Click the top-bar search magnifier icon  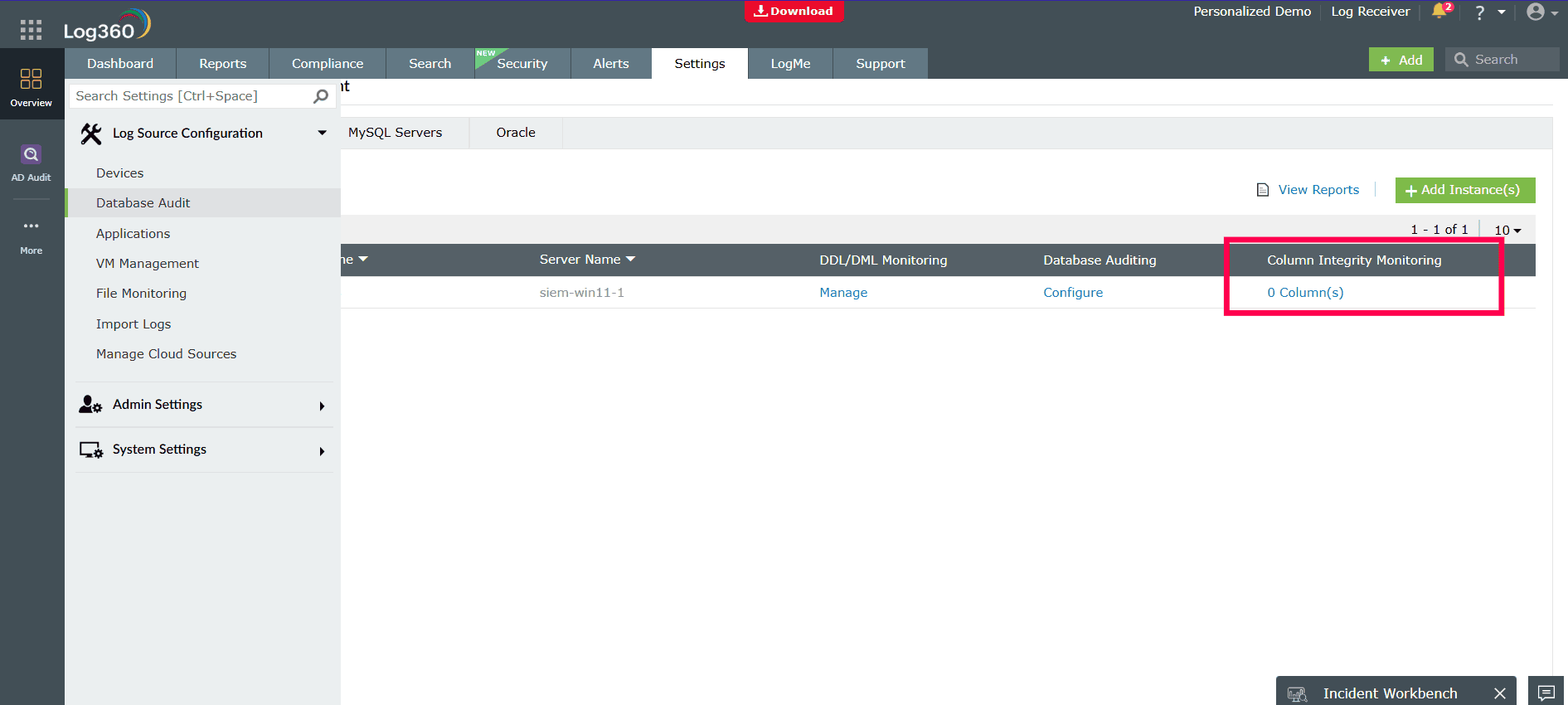pos(1461,60)
